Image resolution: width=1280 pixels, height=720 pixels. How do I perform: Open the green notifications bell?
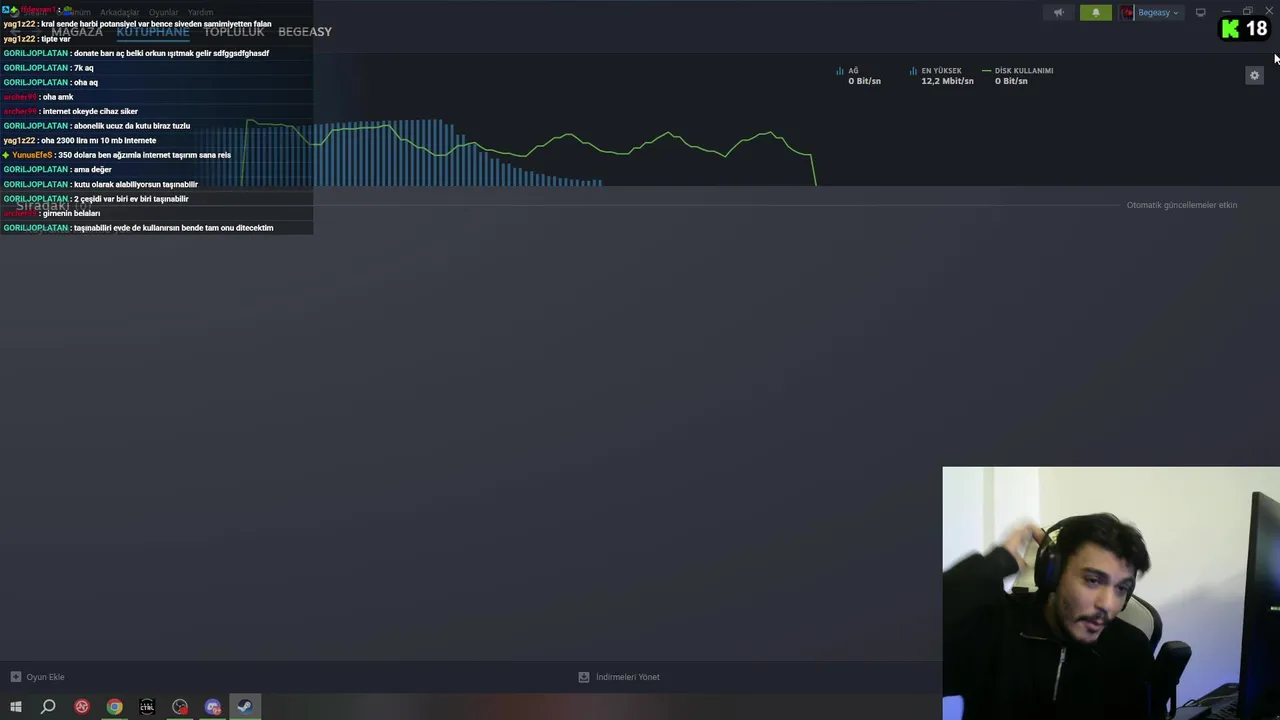click(x=1095, y=13)
